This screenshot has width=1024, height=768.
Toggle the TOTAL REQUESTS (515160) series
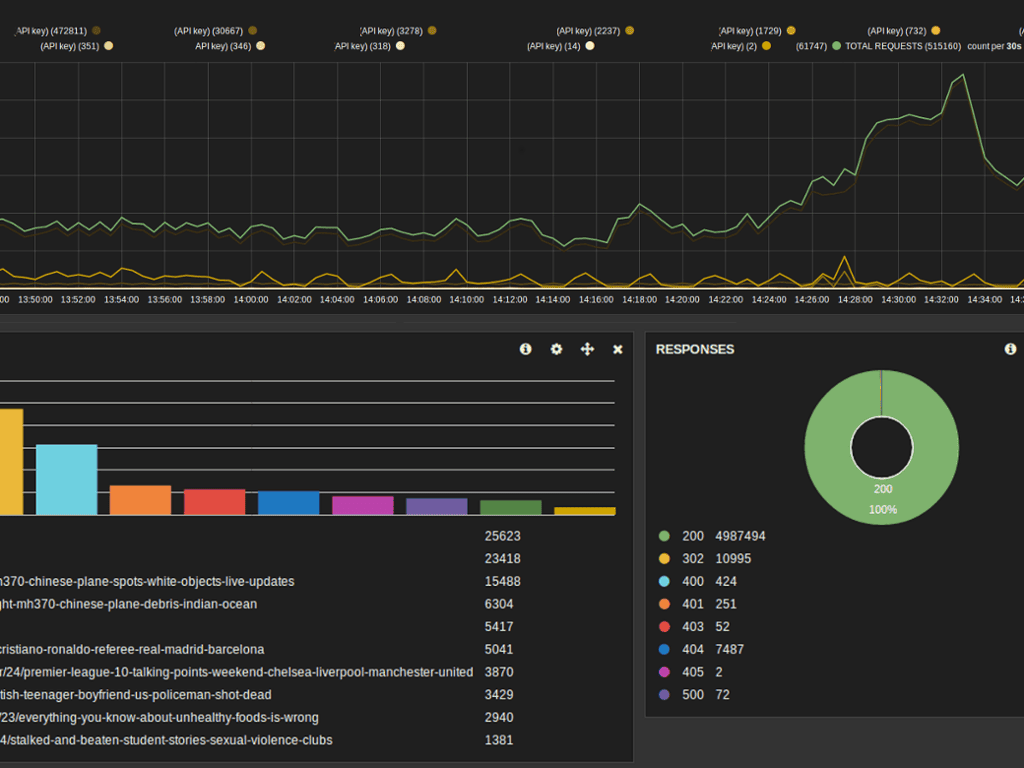(x=902, y=46)
